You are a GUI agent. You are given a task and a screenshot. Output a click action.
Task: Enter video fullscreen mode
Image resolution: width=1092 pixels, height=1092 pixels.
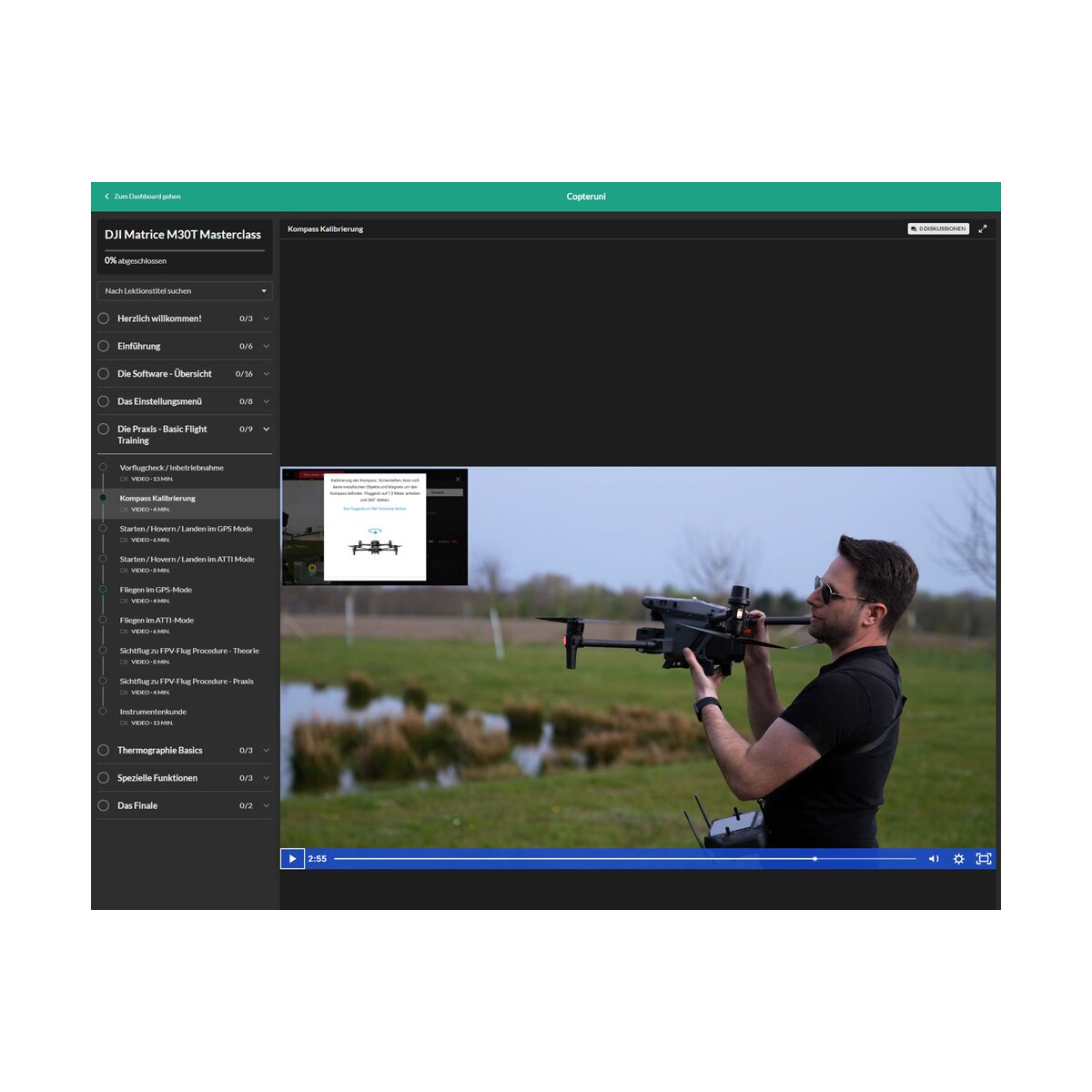[984, 859]
